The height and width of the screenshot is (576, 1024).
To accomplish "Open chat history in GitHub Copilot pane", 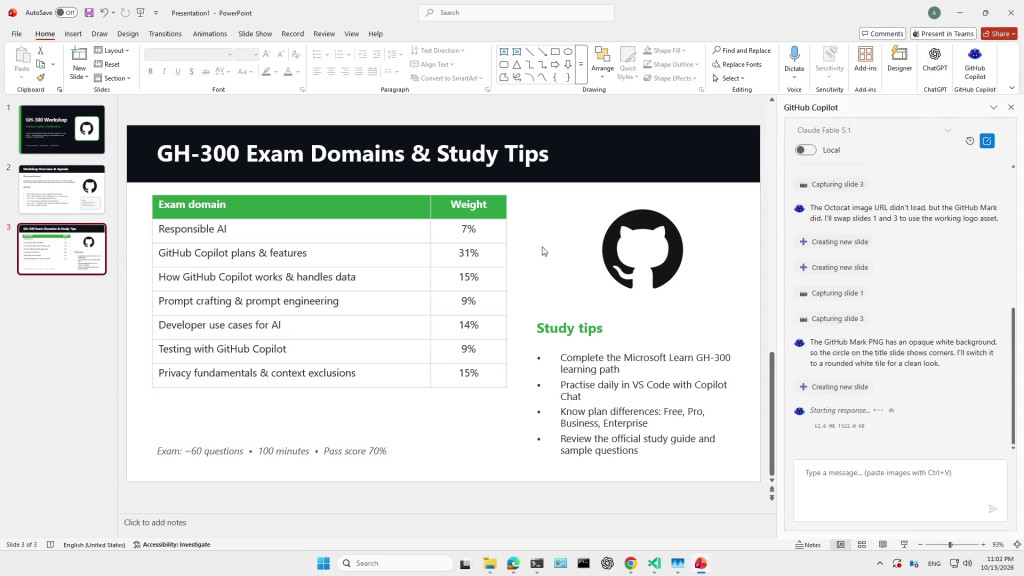I will [970, 140].
